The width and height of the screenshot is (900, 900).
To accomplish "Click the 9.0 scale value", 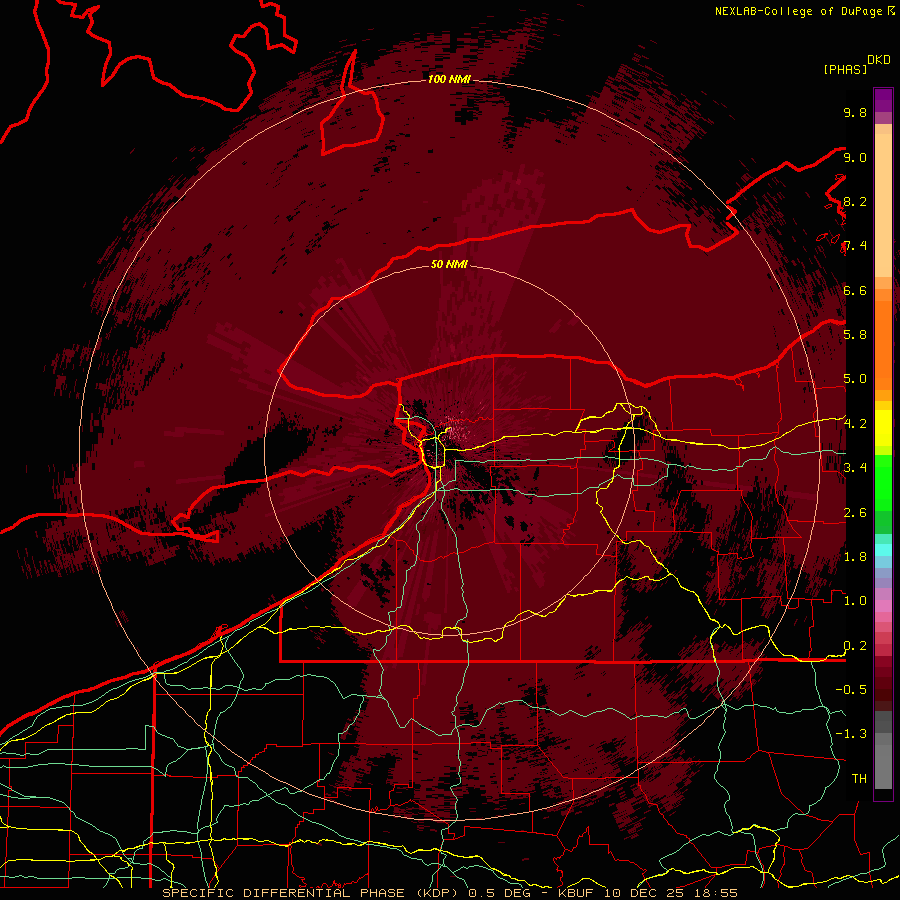I will (855, 157).
